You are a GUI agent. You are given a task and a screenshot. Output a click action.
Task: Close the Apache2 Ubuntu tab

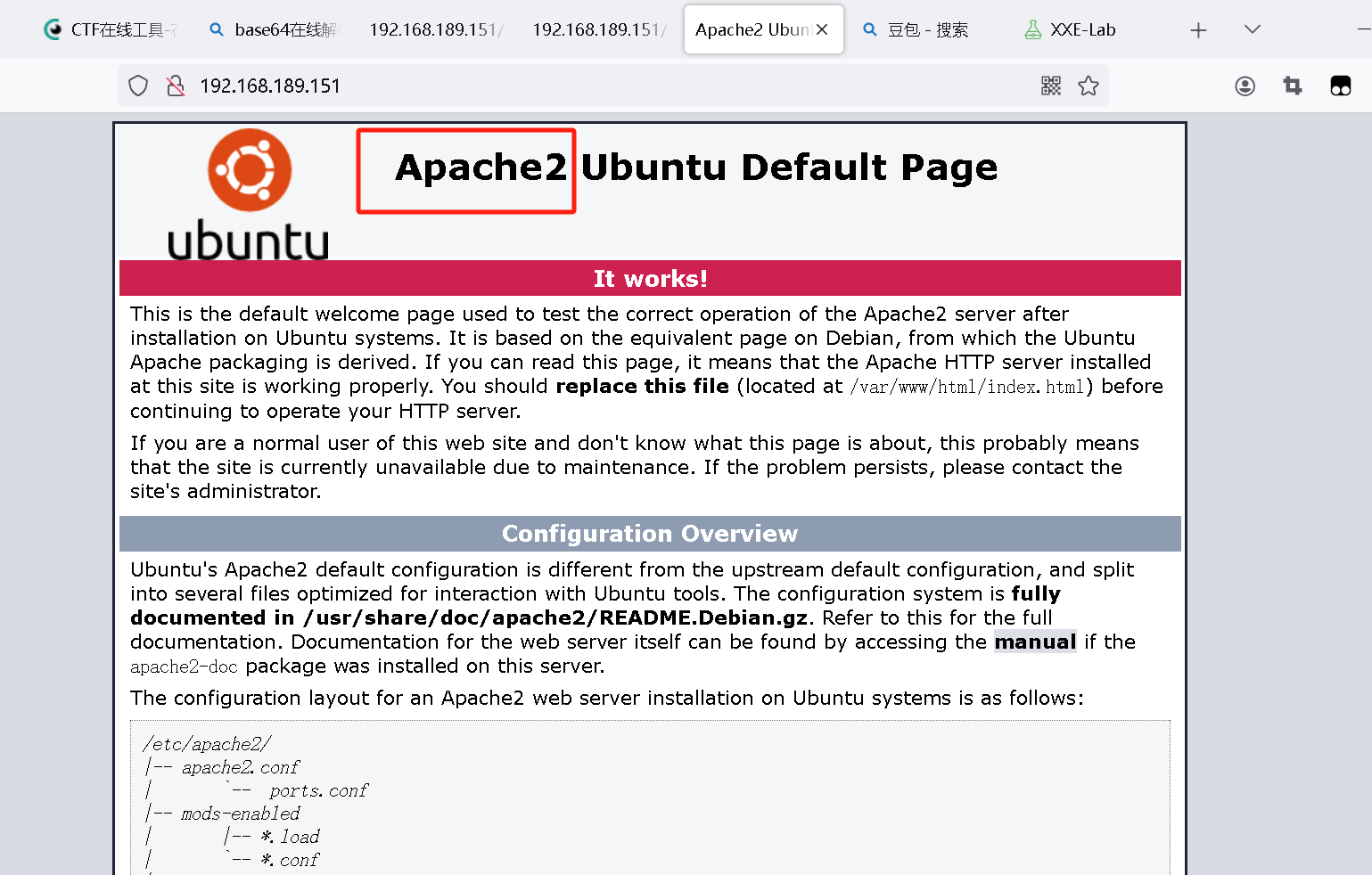[x=822, y=29]
